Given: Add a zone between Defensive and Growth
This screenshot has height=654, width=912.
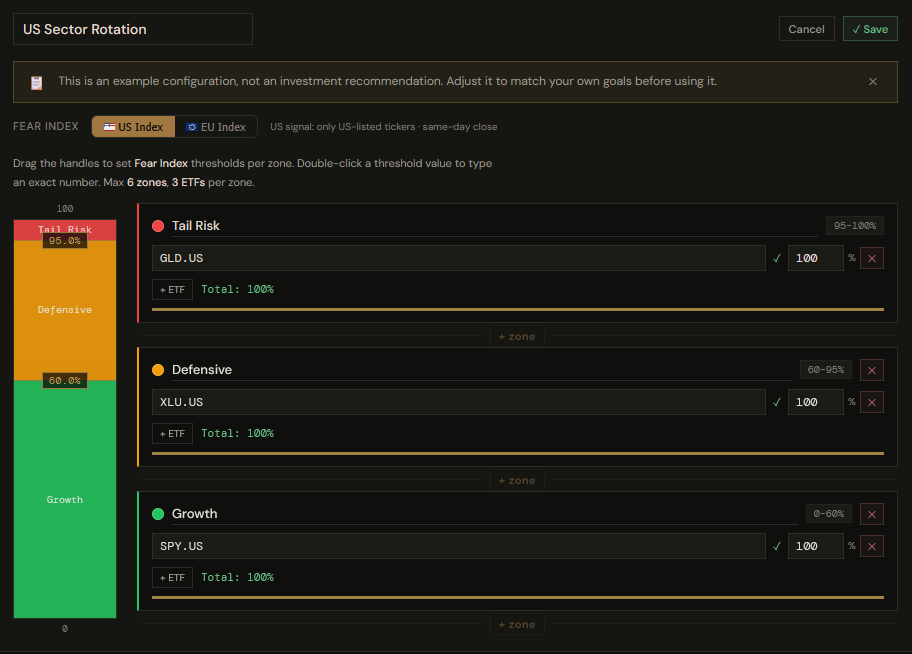Looking at the screenshot, I should (517, 481).
